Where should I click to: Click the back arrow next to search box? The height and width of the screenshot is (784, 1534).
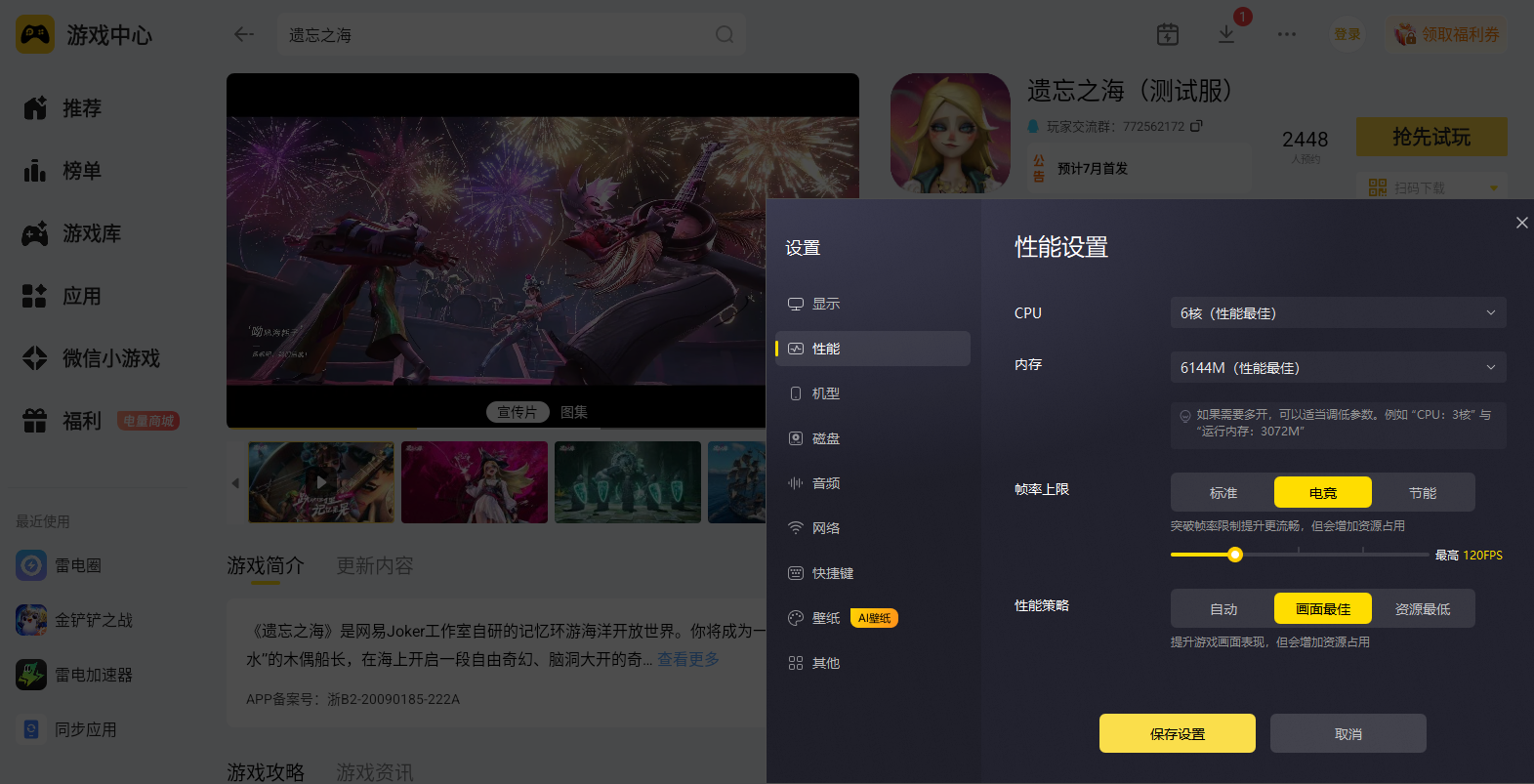(244, 34)
